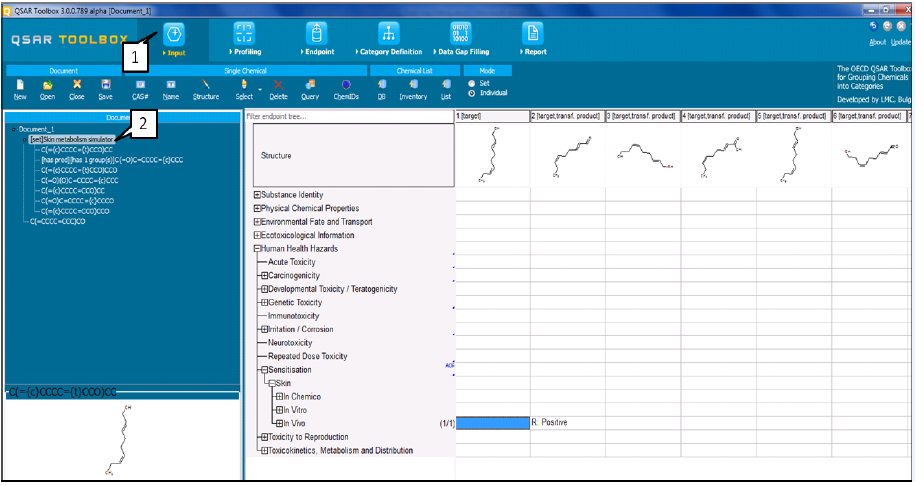Select Acute Toxicity endpoint
The height and width of the screenshot is (486, 924).
click(x=292, y=262)
